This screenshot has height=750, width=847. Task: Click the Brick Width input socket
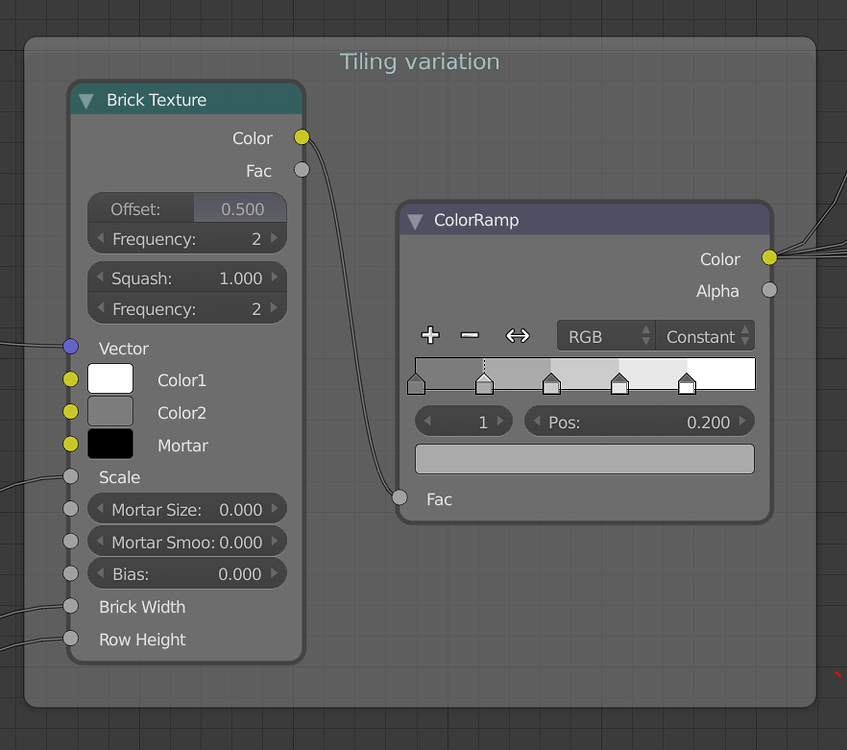(71, 606)
